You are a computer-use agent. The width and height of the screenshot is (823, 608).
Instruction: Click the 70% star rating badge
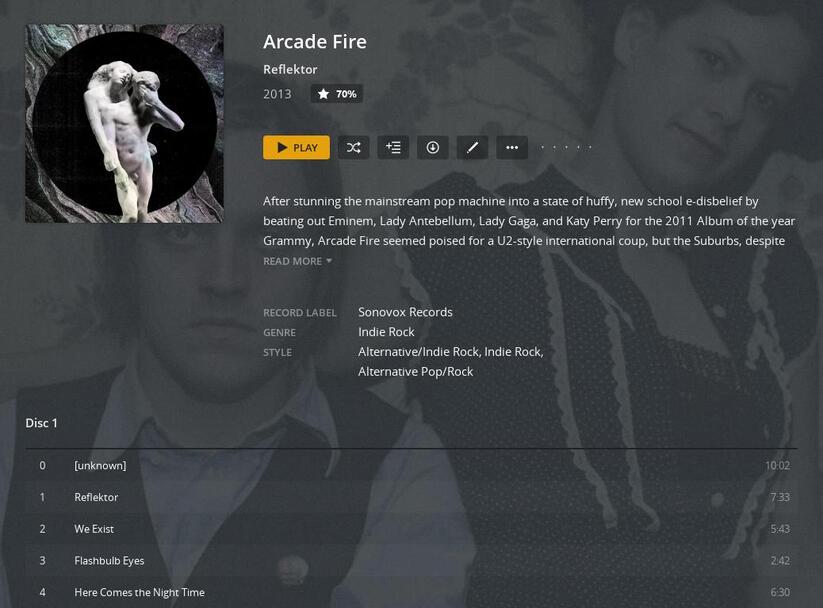(336, 94)
